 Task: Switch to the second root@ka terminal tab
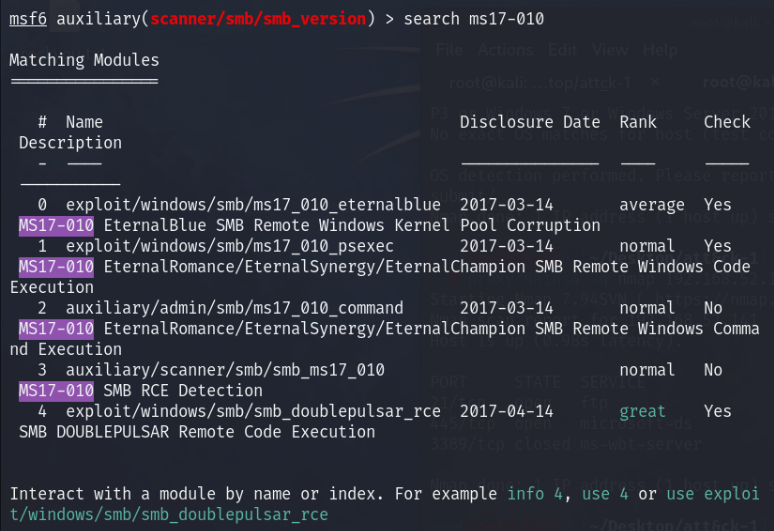[735, 82]
